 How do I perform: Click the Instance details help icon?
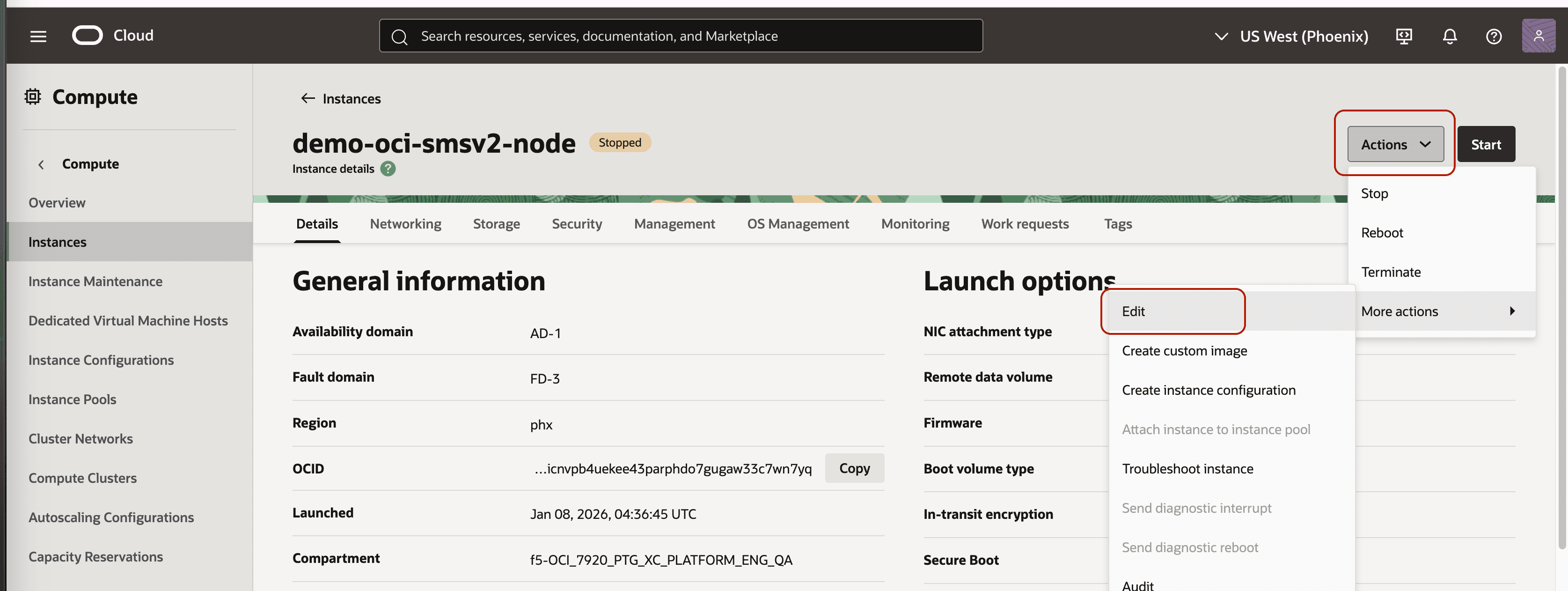click(x=388, y=168)
